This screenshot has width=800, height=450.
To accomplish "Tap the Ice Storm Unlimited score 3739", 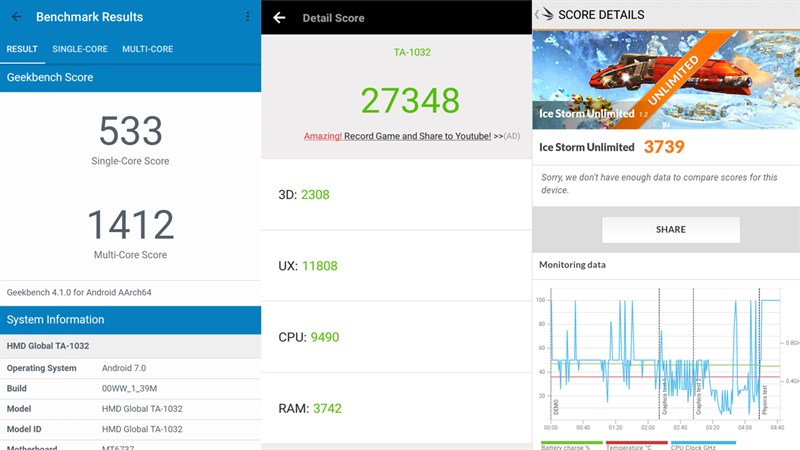I will [664, 147].
